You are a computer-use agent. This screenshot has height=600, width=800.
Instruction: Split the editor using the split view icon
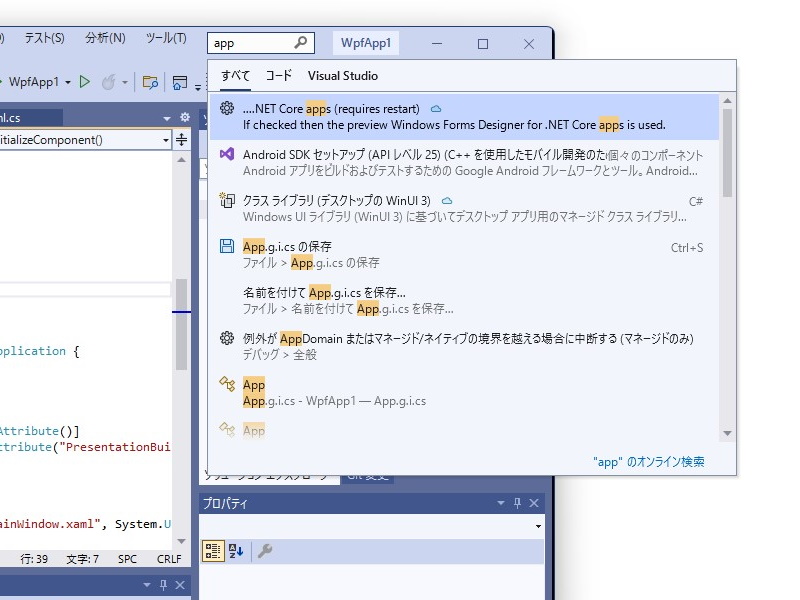[x=182, y=140]
